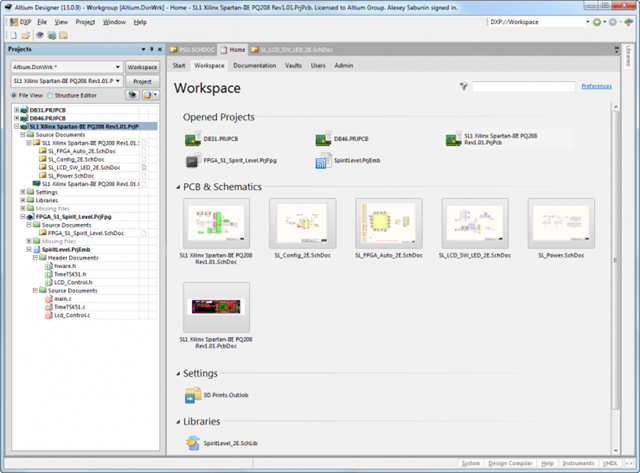The width and height of the screenshot is (640, 473).
Task: Switch to the Documentation tab
Action: [x=255, y=65]
